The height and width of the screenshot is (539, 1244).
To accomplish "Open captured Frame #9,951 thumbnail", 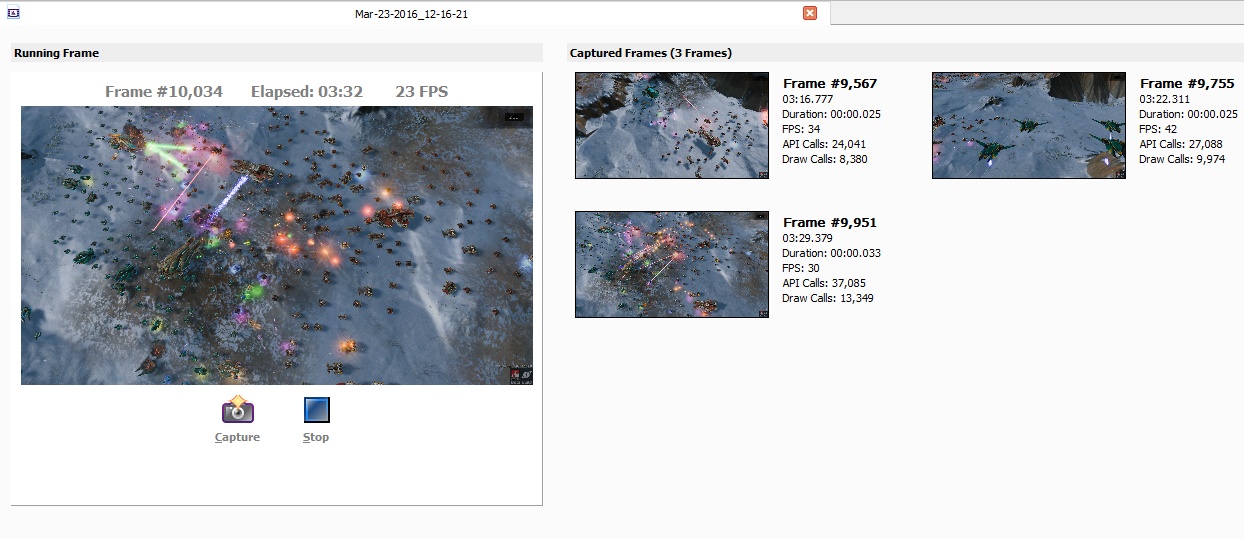I will pyautogui.click(x=672, y=264).
